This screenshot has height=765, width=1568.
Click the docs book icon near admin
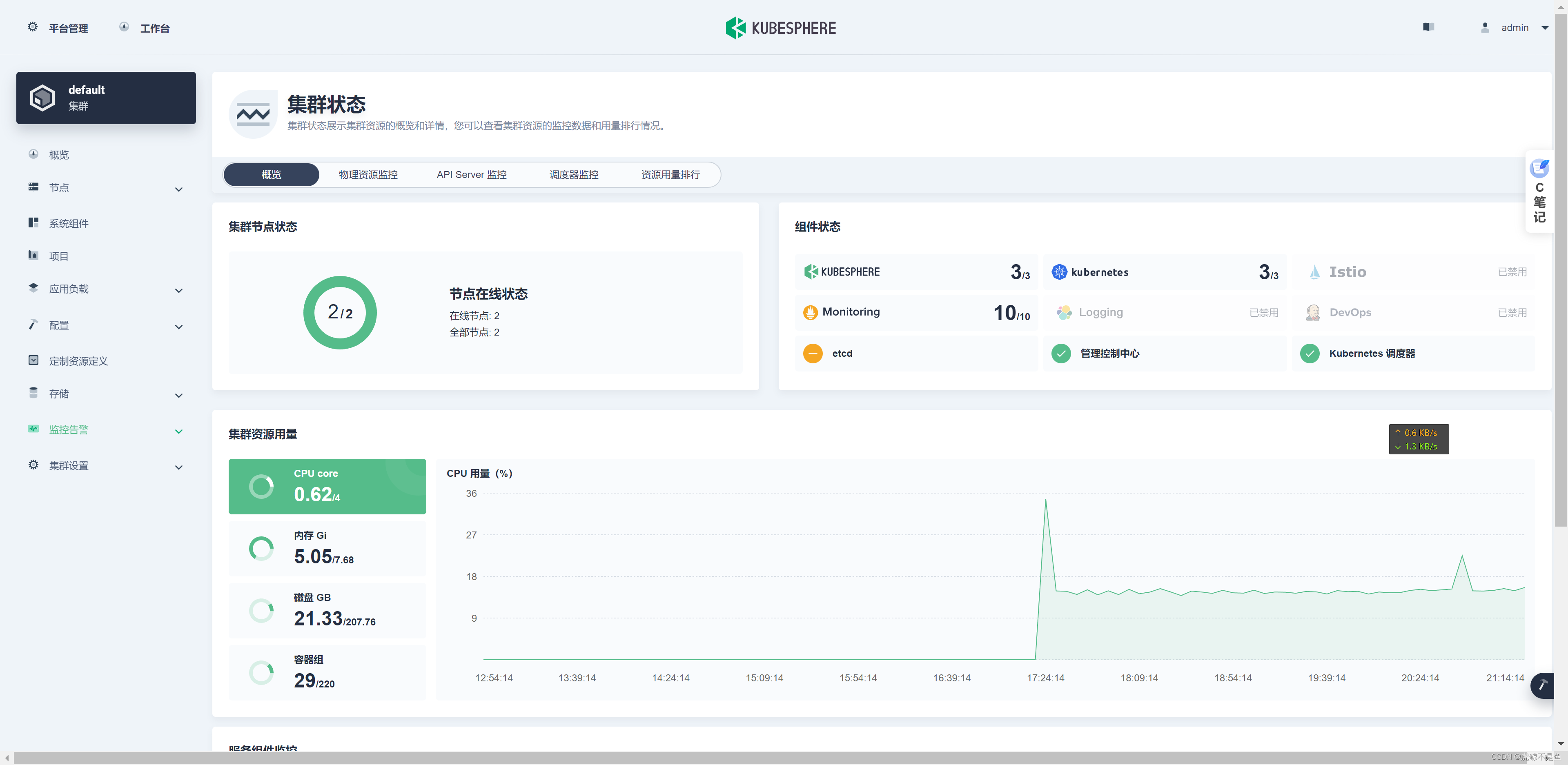[1428, 27]
